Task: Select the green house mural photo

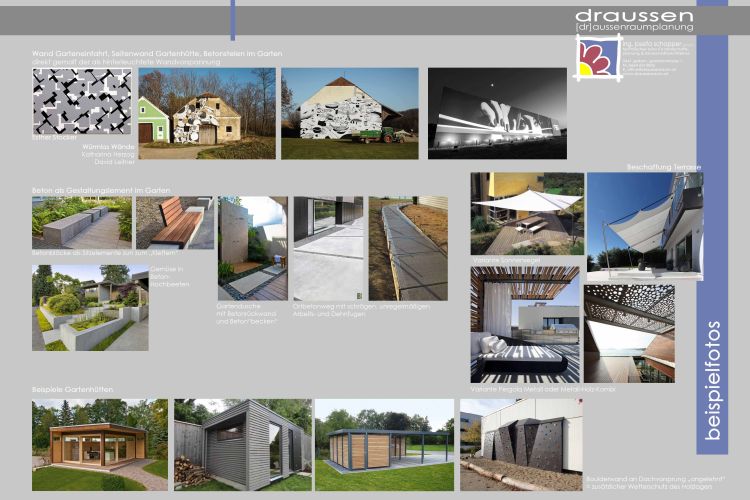Action: coord(206,114)
